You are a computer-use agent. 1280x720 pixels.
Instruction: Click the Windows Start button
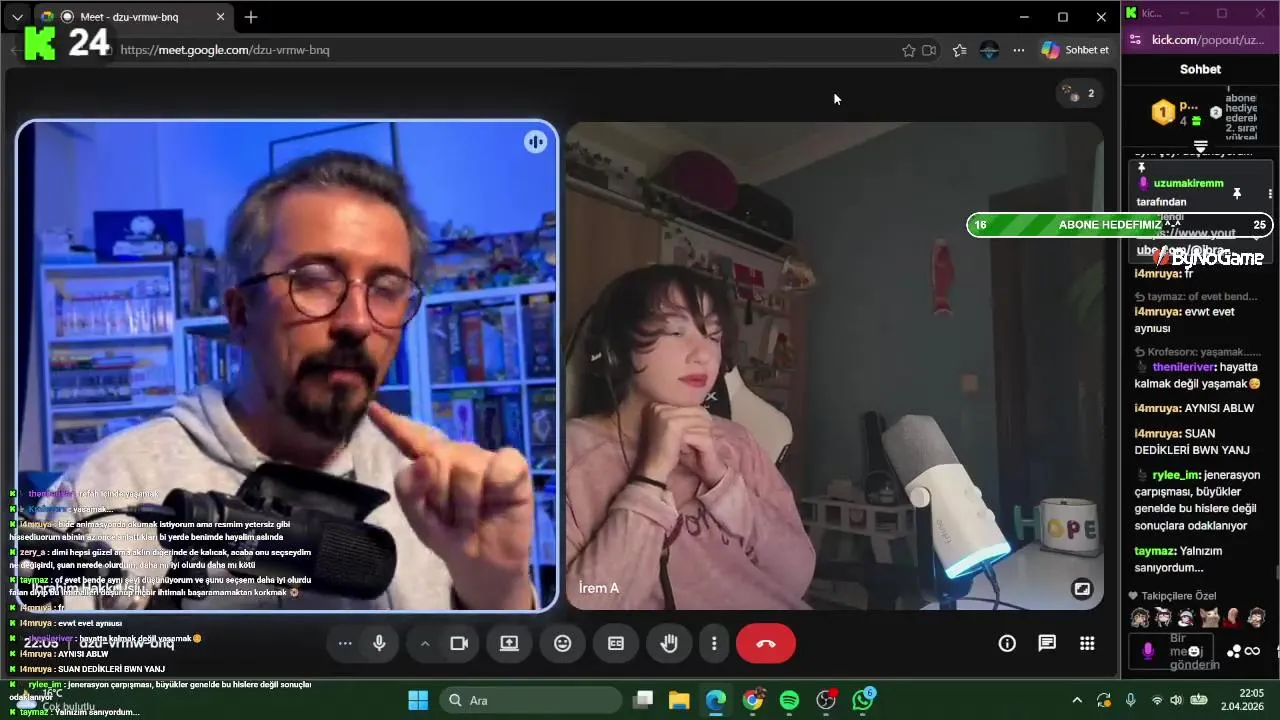coord(418,700)
